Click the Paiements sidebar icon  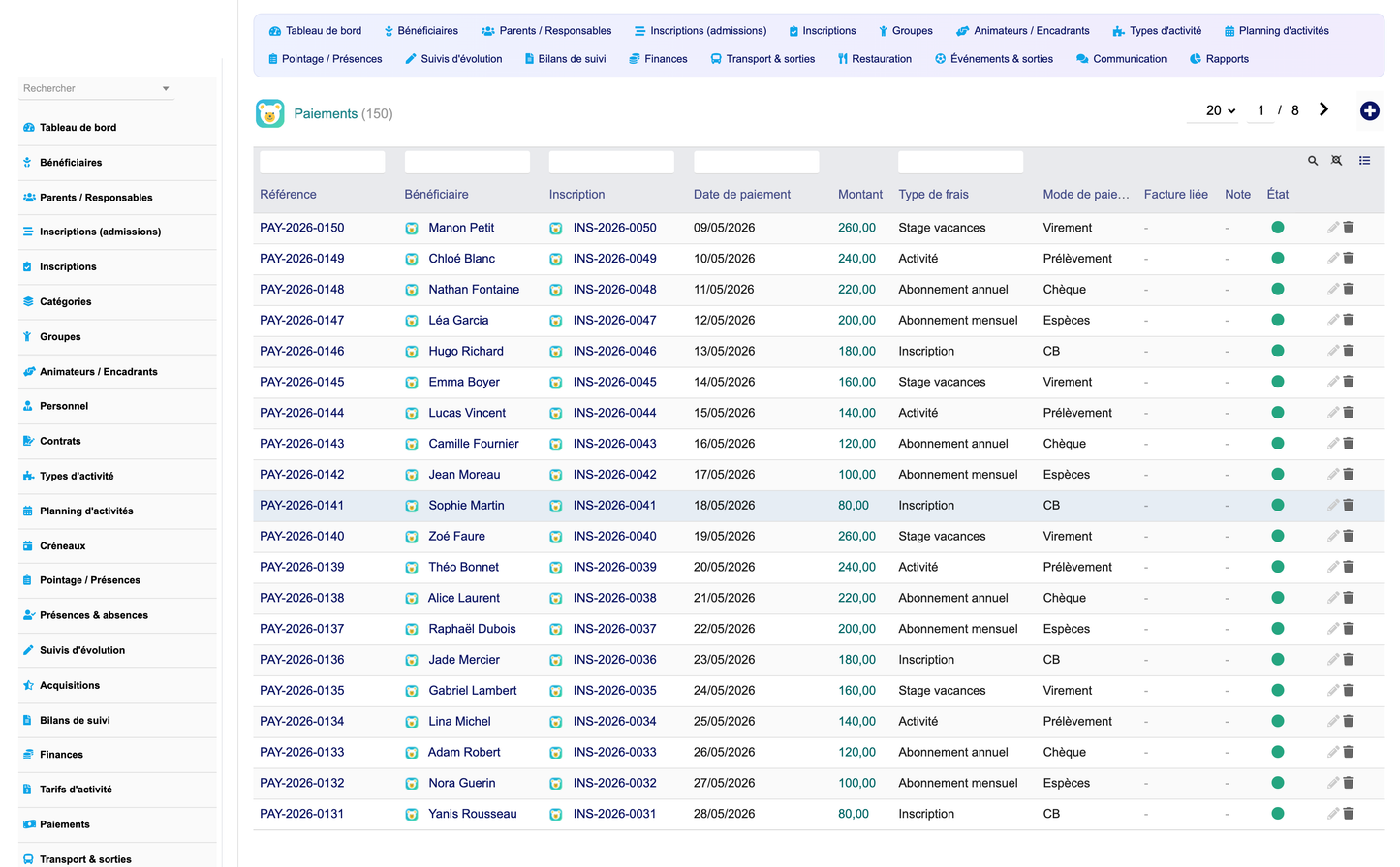click(x=28, y=824)
